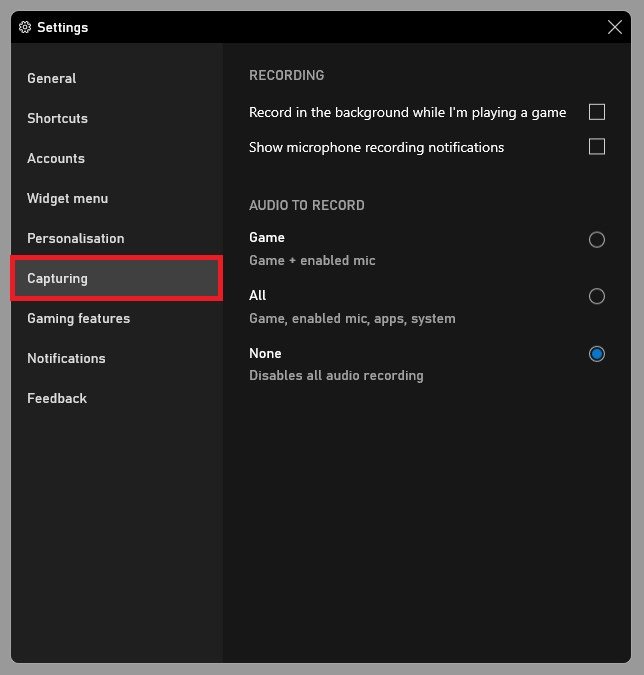644x675 pixels.
Task: Enable background recording checkbox
Action: (597, 112)
